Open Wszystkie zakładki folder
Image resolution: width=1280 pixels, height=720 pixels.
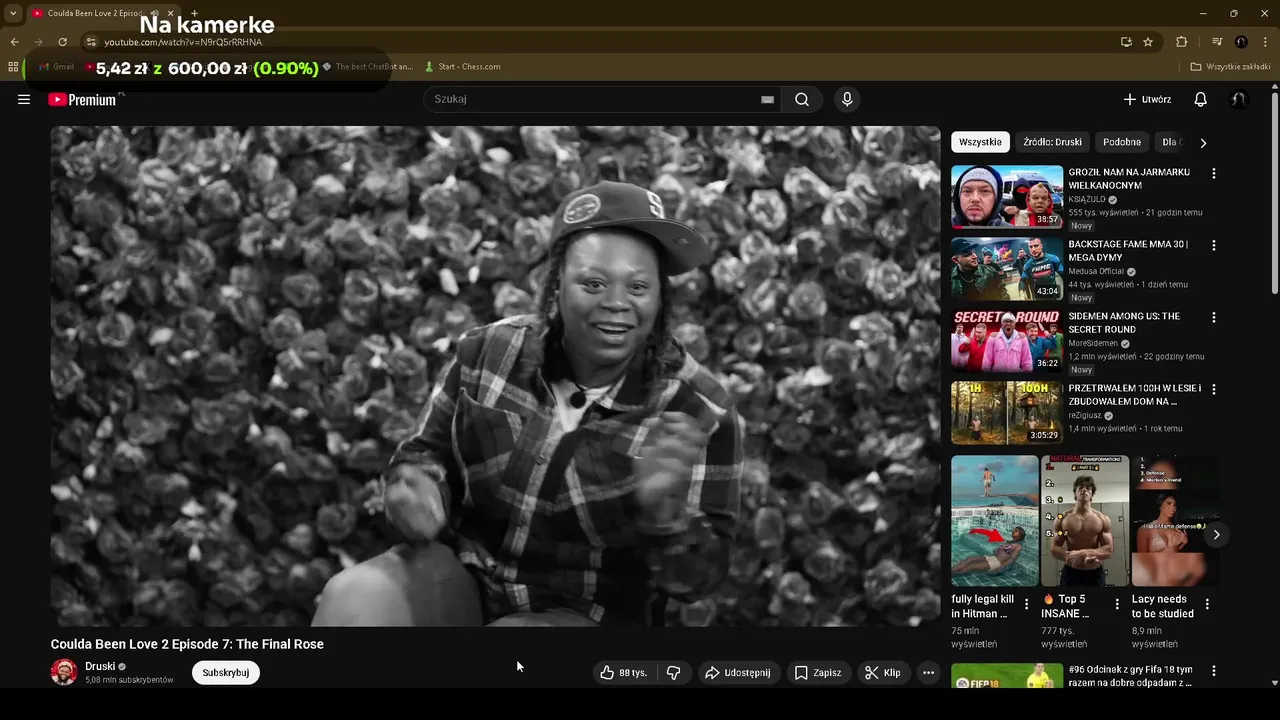pyautogui.click(x=1231, y=67)
